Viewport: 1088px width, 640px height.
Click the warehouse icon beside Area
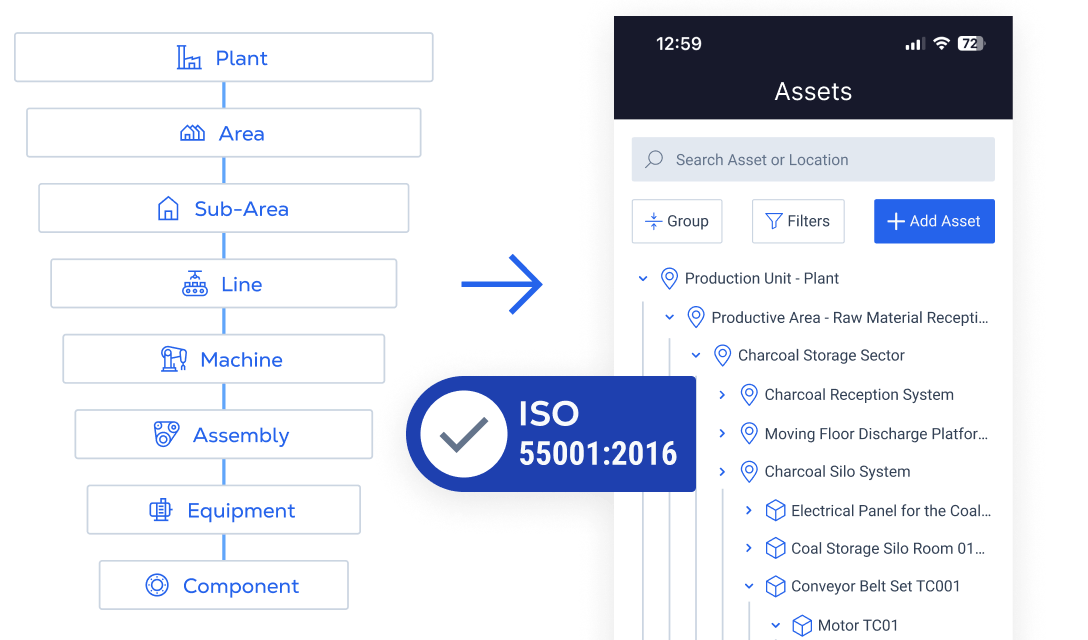[192, 133]
